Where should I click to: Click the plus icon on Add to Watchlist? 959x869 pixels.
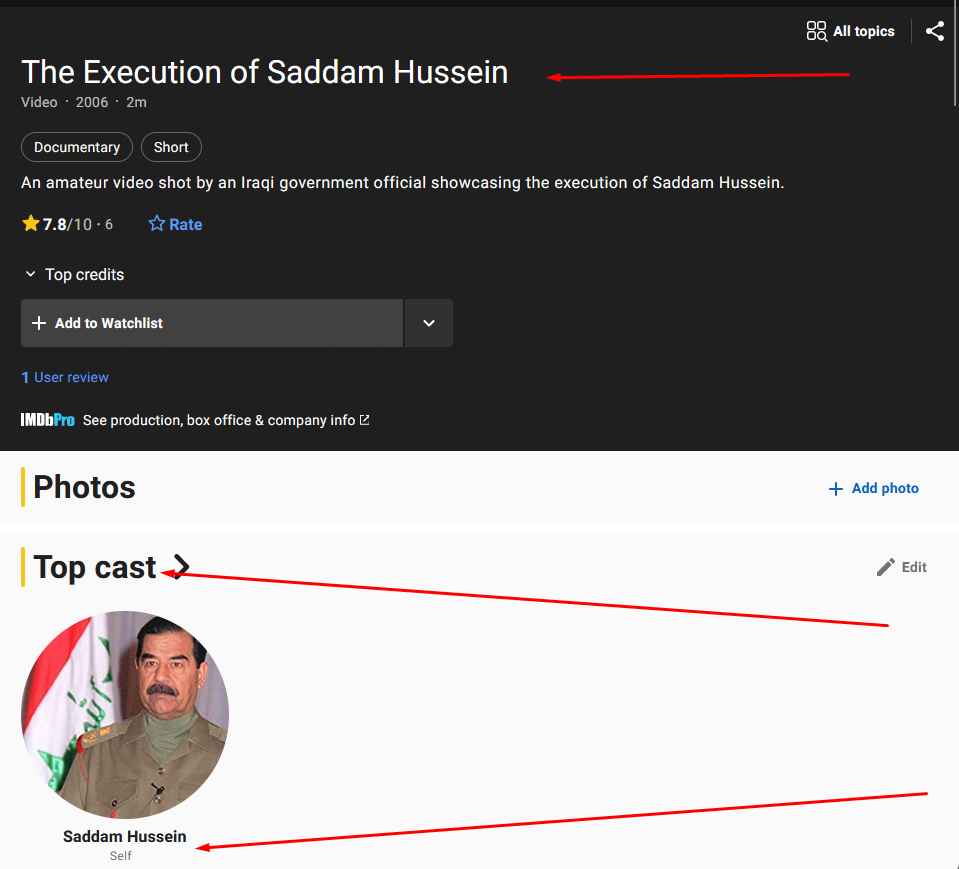pos(39,323)
